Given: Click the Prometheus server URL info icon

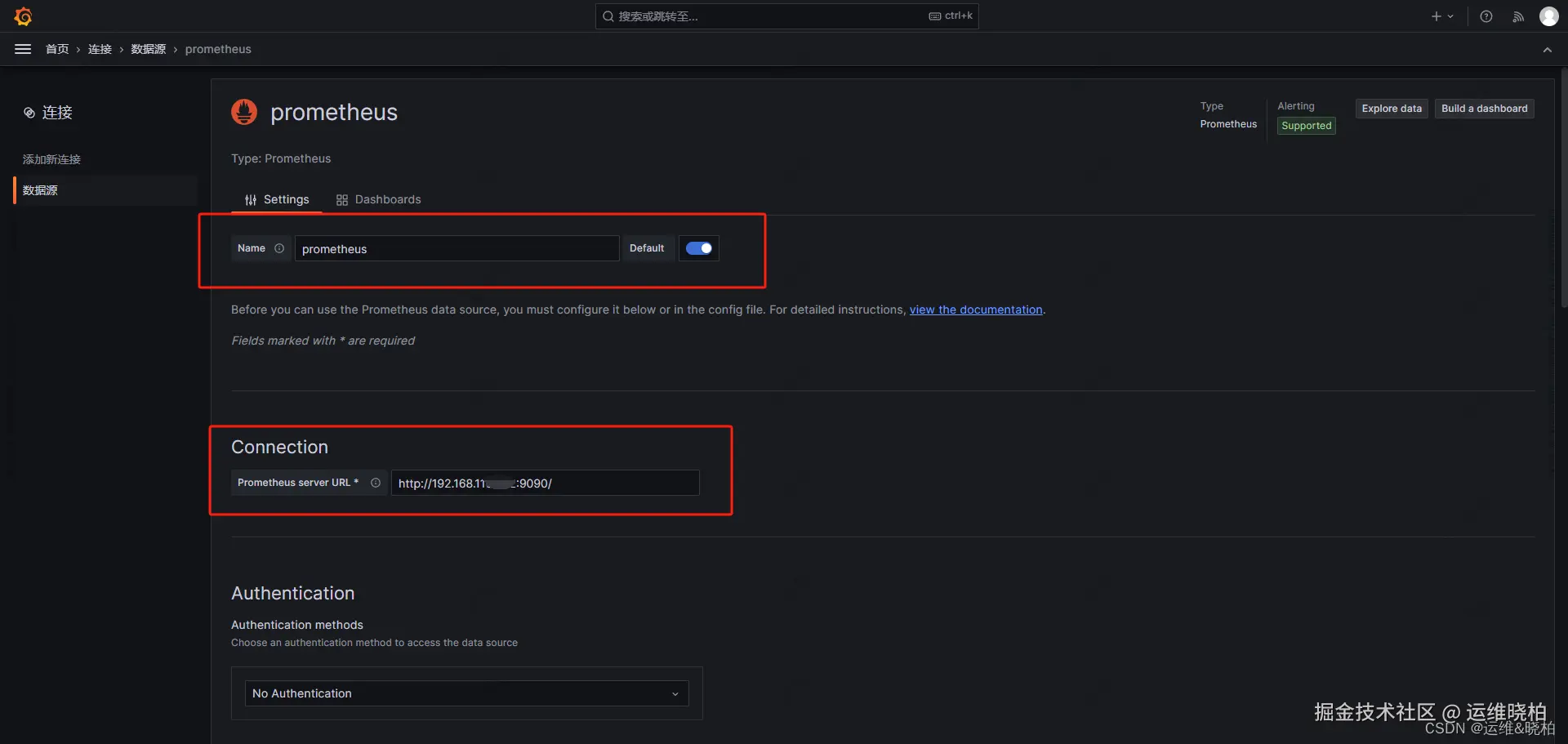Looking at the screenshot, I should tap(376, 483).
